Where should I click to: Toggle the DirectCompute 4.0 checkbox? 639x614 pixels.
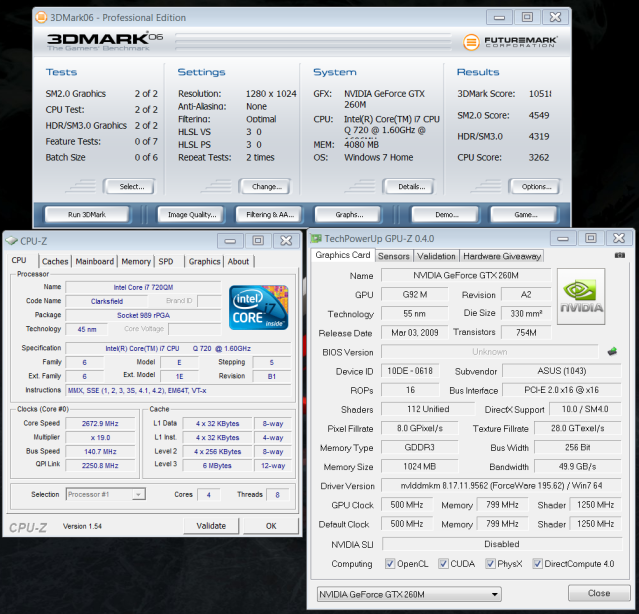(538, 563)
